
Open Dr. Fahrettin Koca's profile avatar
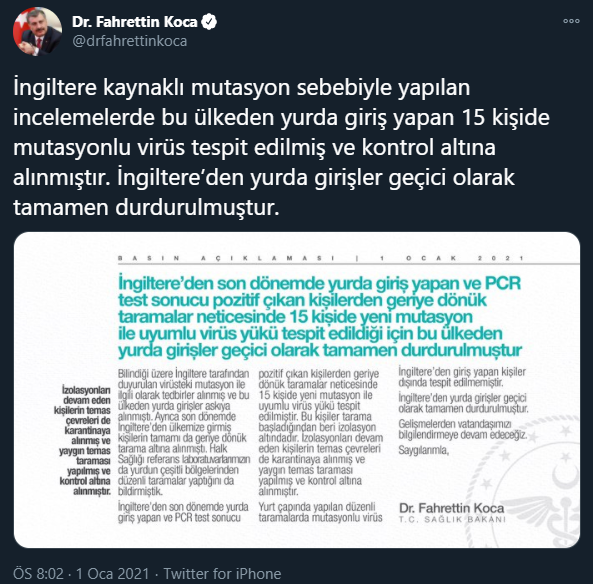point(37,31)
